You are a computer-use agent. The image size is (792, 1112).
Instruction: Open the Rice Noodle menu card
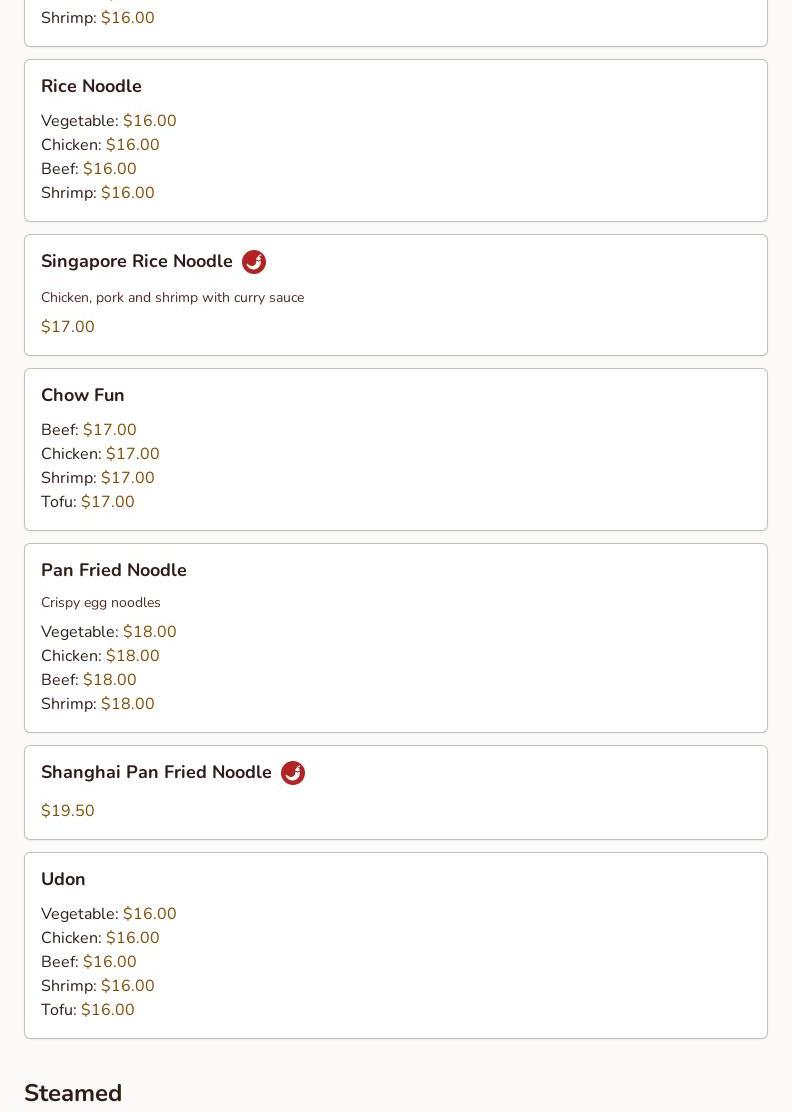(396, 140)
